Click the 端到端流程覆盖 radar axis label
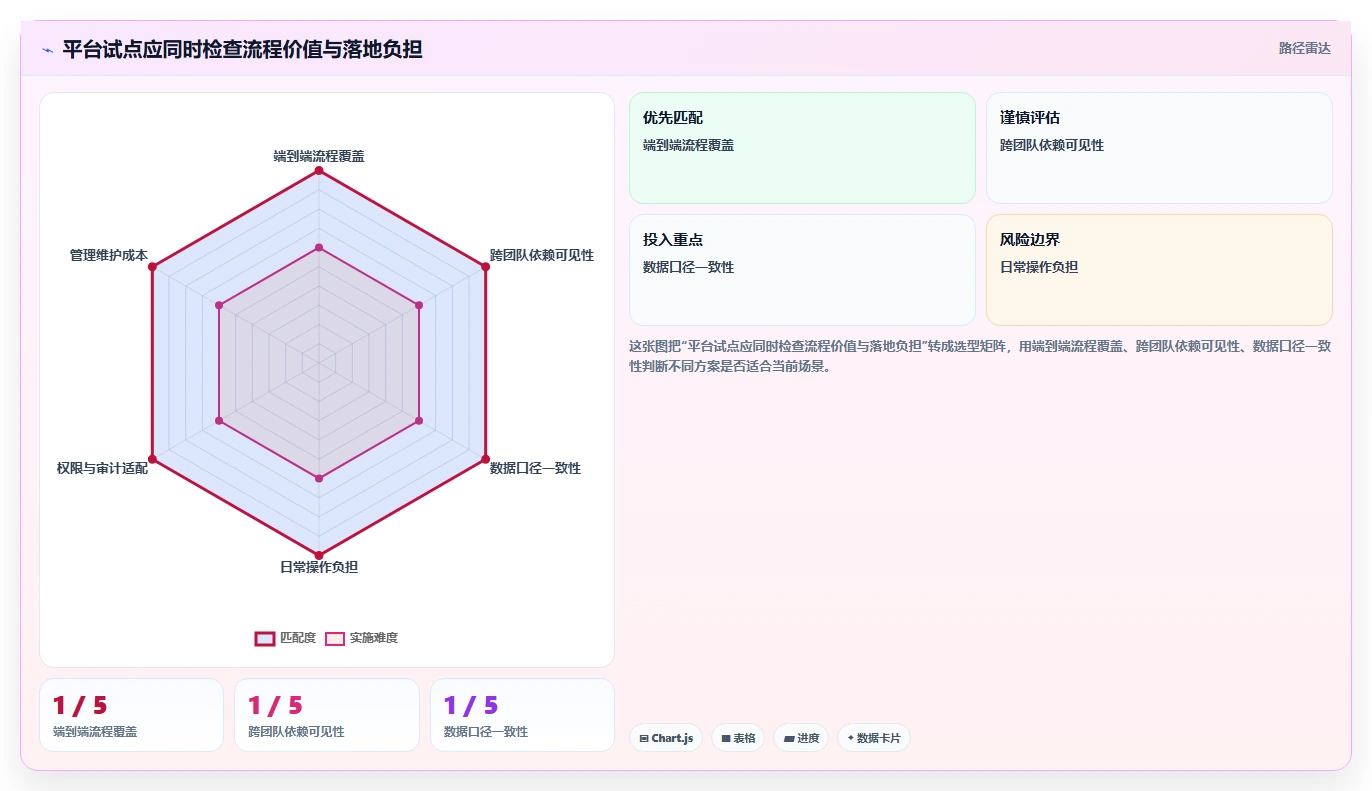1372x791 pixels. pos(319,156)
